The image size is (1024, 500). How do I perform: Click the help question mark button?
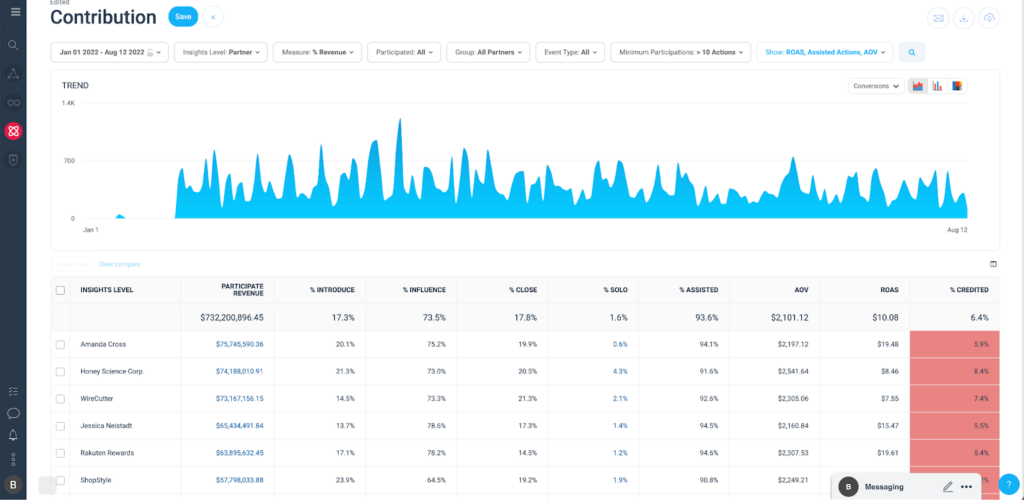click(1007, 483)
